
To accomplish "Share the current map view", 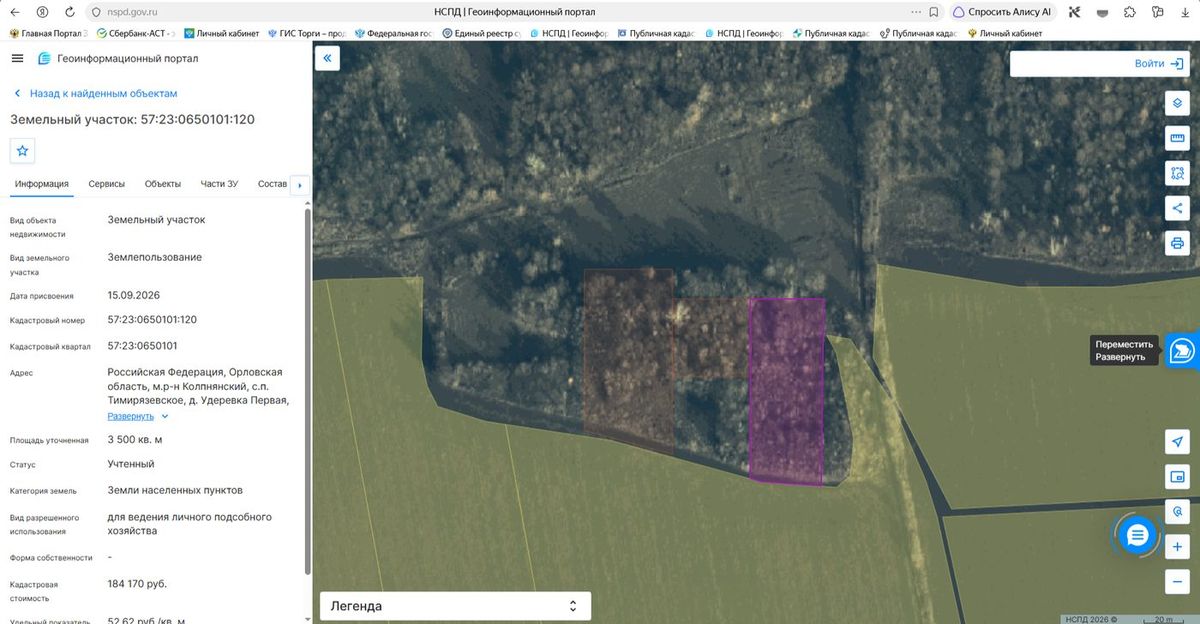I will click(1177, 208).
